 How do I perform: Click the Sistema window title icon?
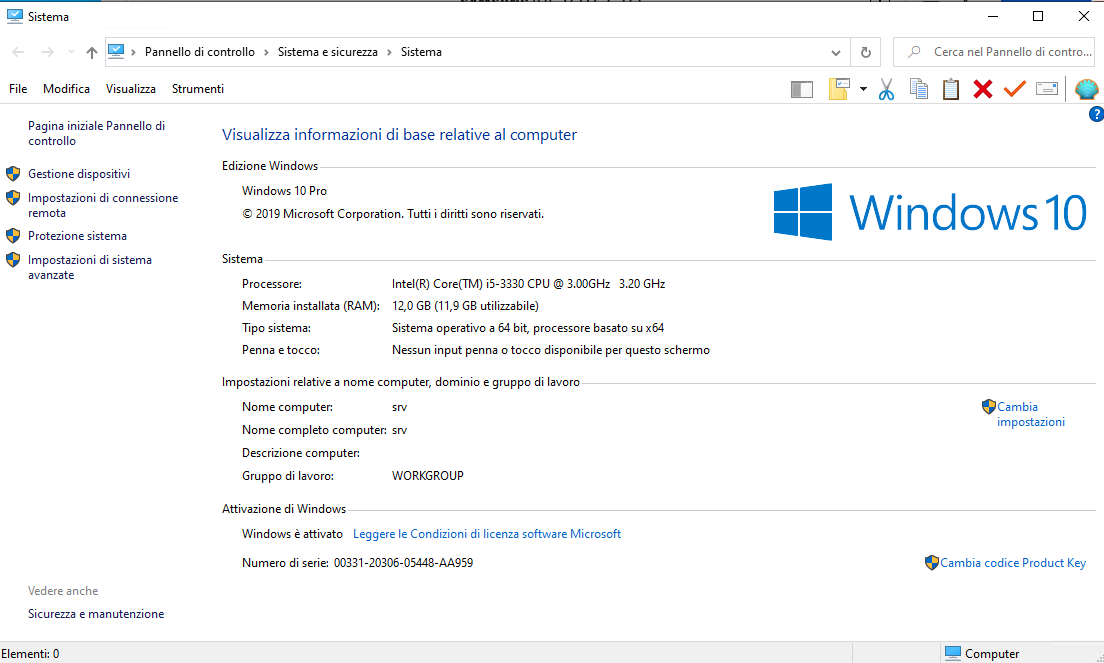pos(14,16)
